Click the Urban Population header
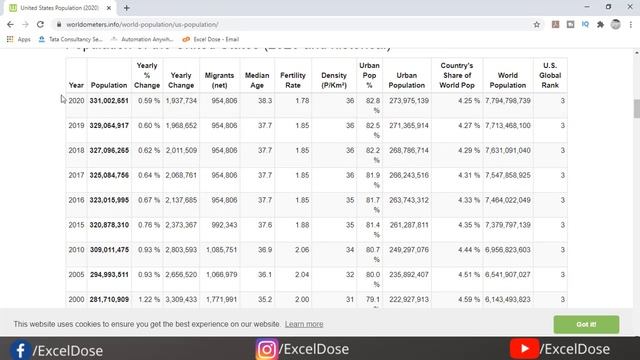Viewport: 640px width, 360px height. [407, 80]
